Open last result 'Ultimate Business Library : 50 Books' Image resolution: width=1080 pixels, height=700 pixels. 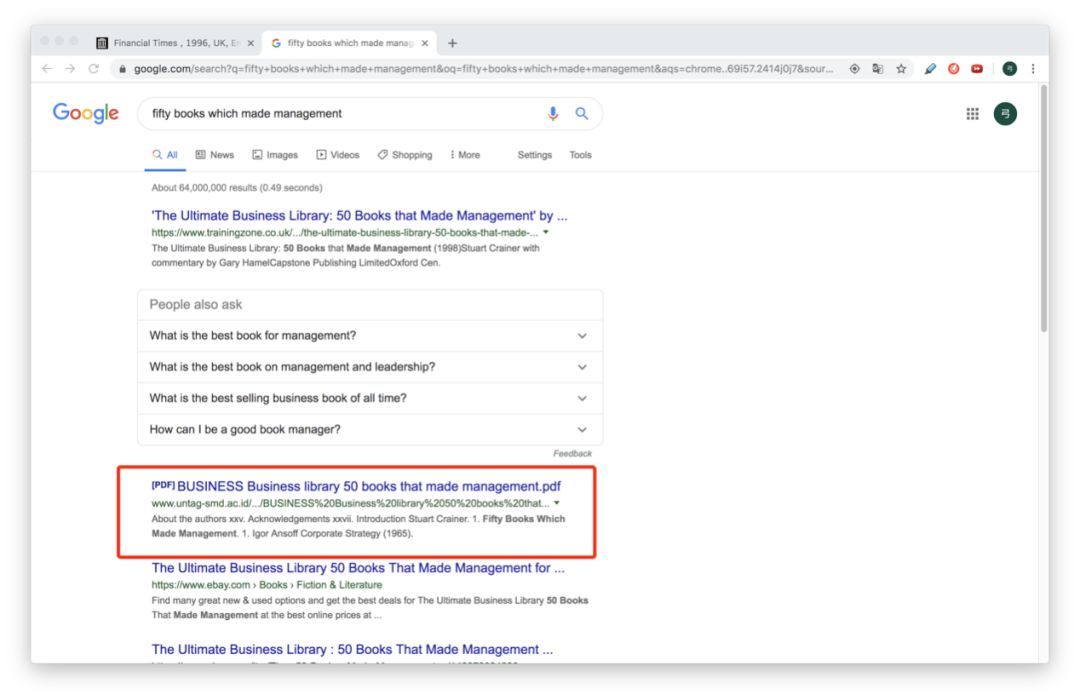(352, 650)
